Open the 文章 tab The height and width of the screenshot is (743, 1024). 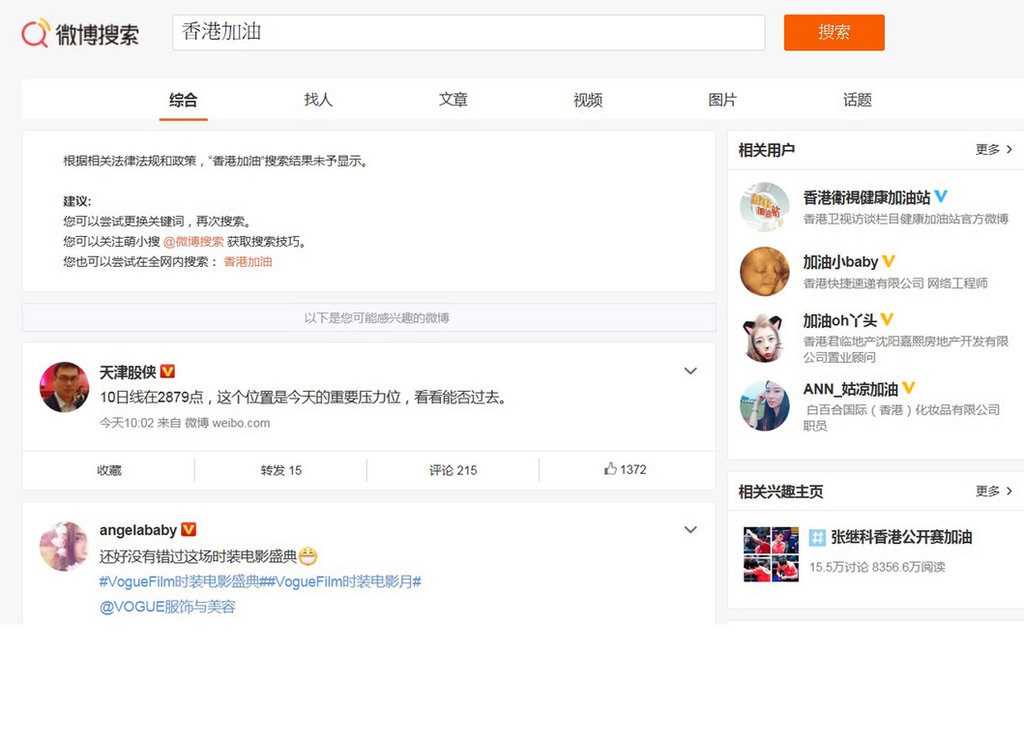point(453,100)
